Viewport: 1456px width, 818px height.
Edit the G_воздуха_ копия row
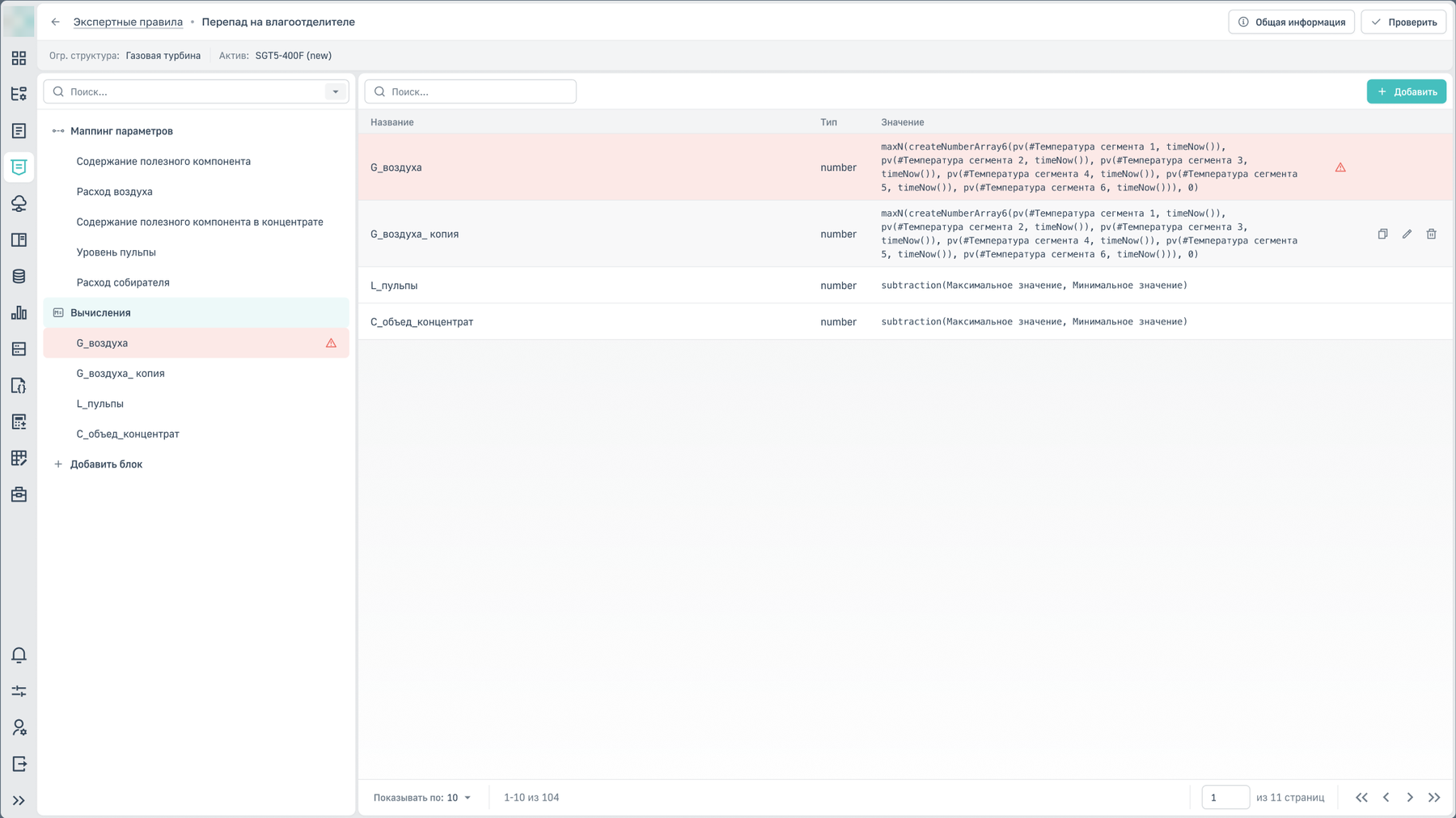pyautogui.click(x=1407, y=234)
